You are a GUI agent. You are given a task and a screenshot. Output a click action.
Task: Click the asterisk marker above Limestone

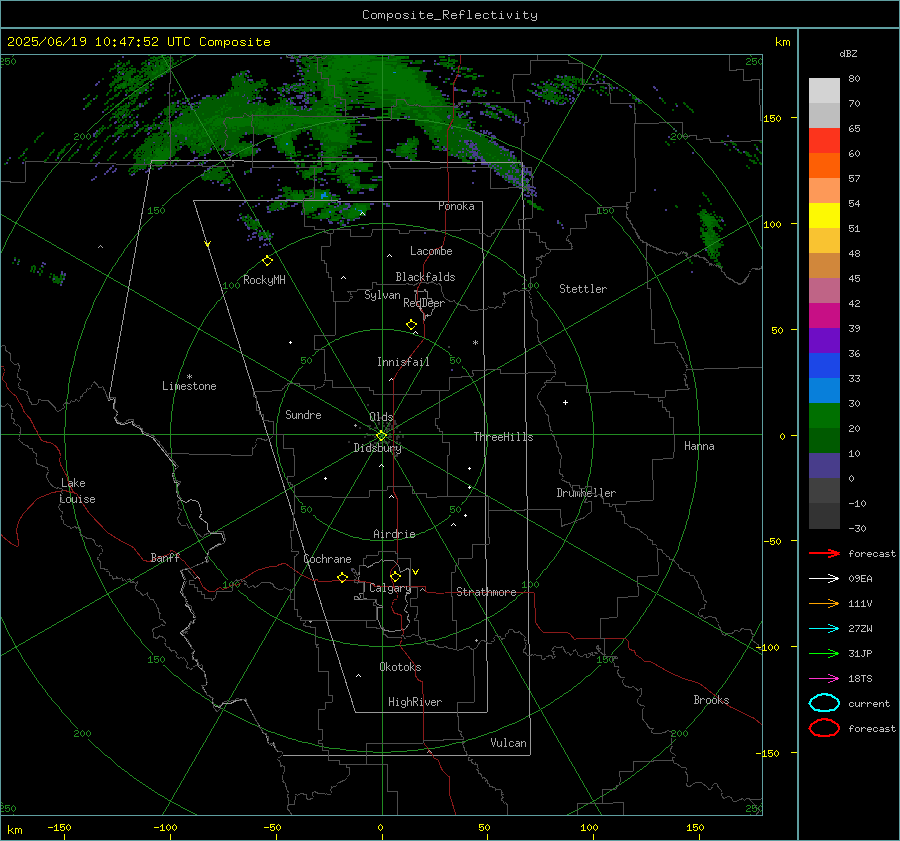pyautogui.click(x=189, y=377)
